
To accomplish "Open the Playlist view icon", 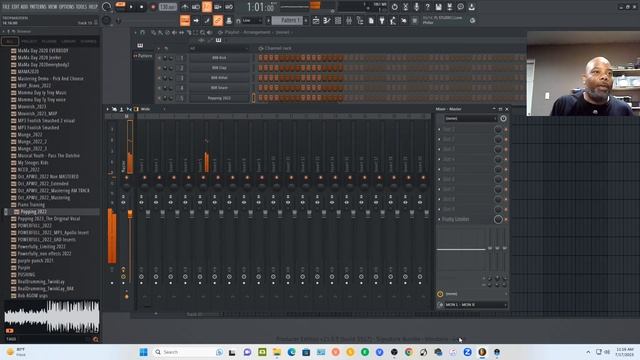I will (316, 20).
